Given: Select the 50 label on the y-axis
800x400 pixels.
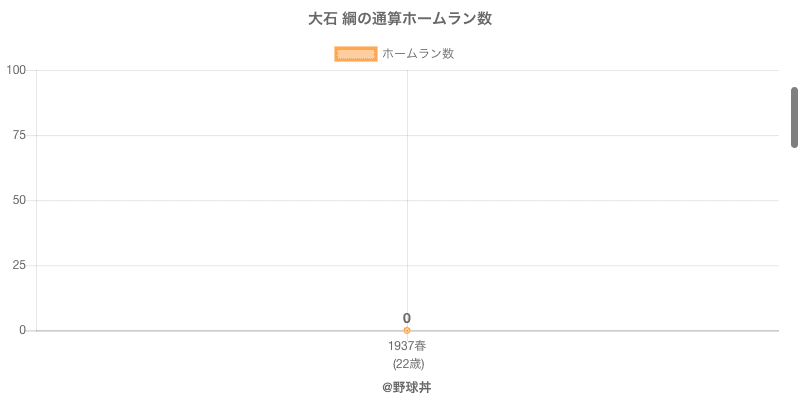Looking at the screenshot, I should (x=19, y=200).
